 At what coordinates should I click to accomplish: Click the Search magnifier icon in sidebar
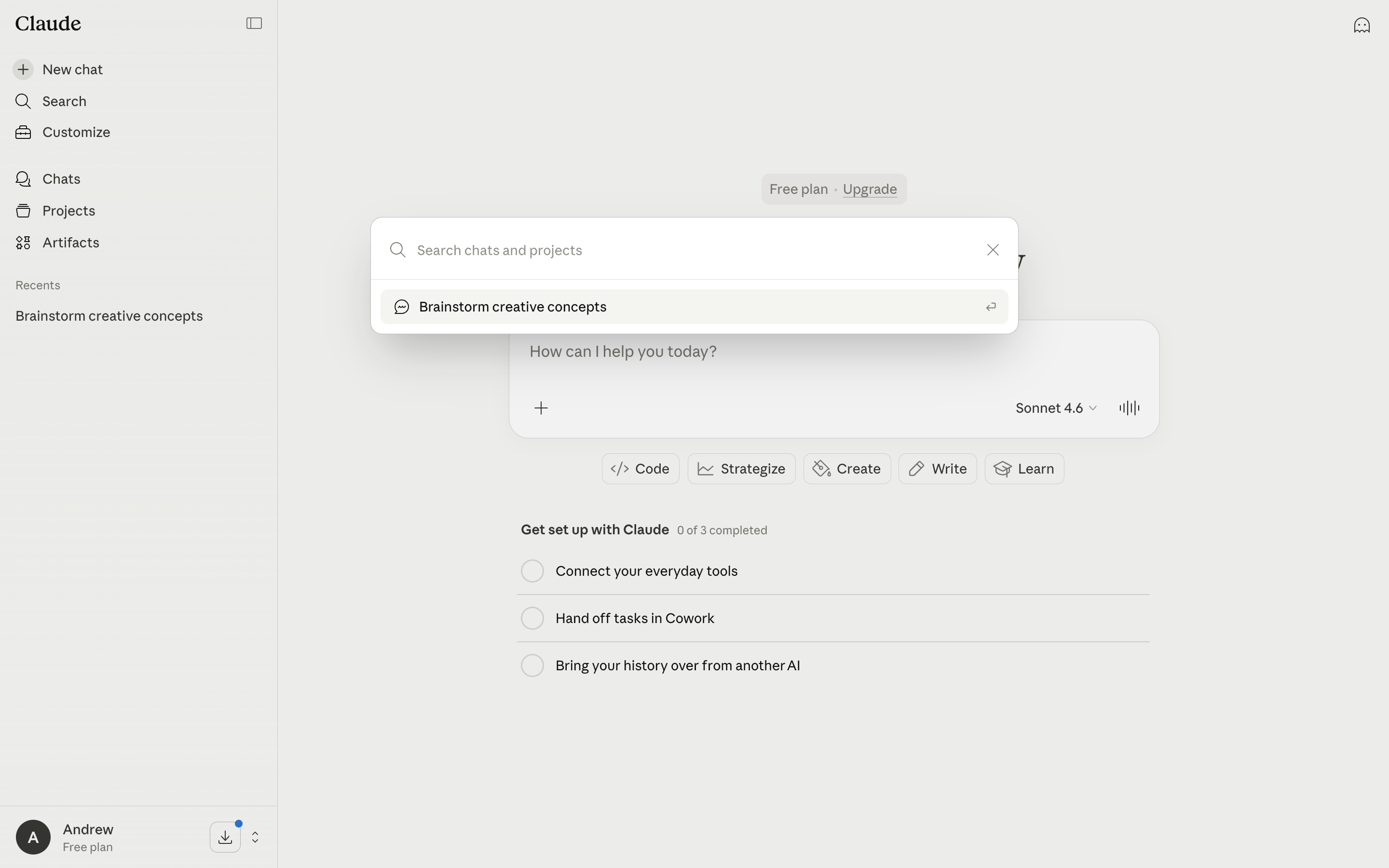(23, 101)
